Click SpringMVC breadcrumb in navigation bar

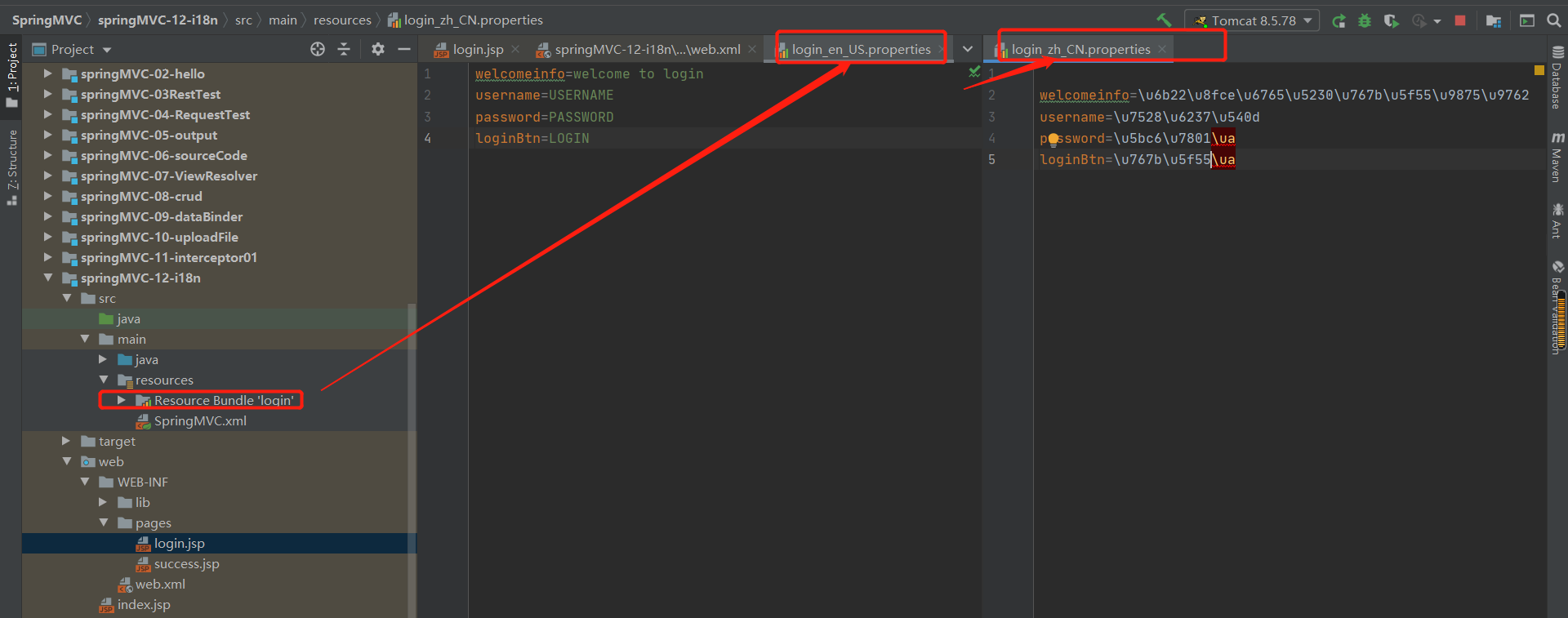(x=47, y=20)
